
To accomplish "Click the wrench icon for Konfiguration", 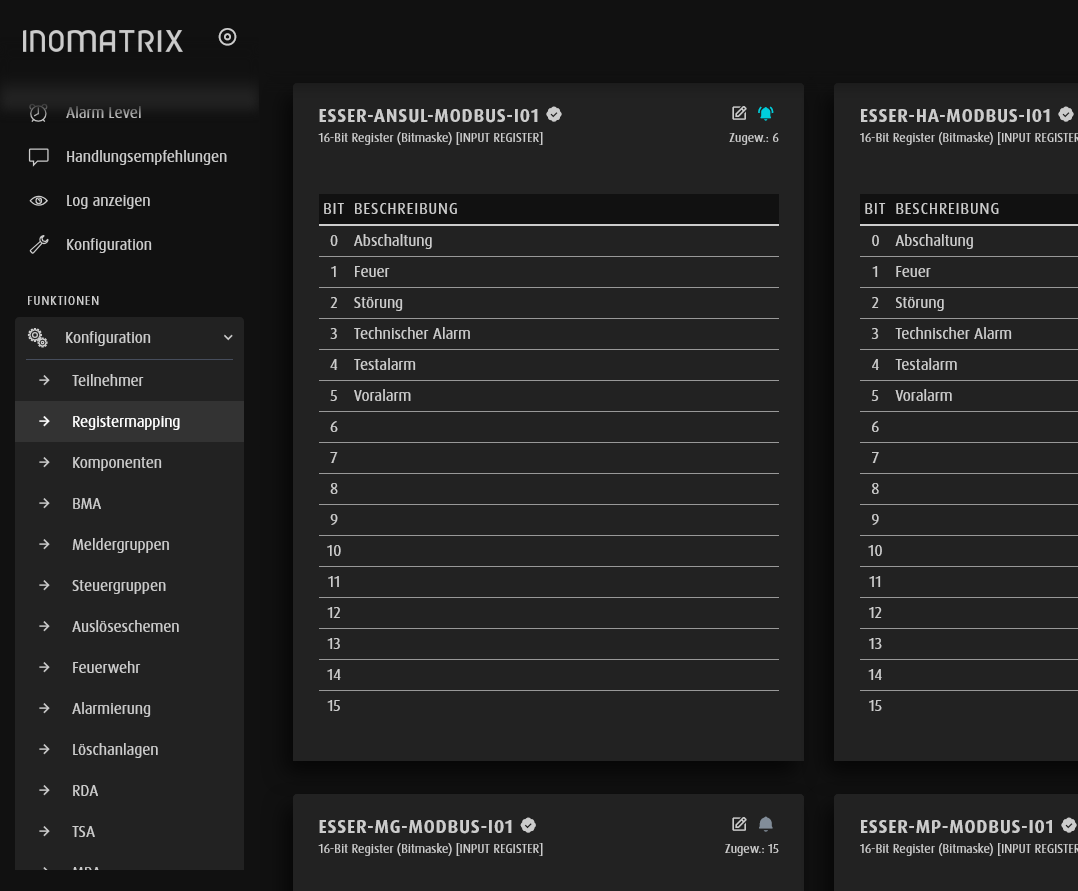I will pos(39,245).
